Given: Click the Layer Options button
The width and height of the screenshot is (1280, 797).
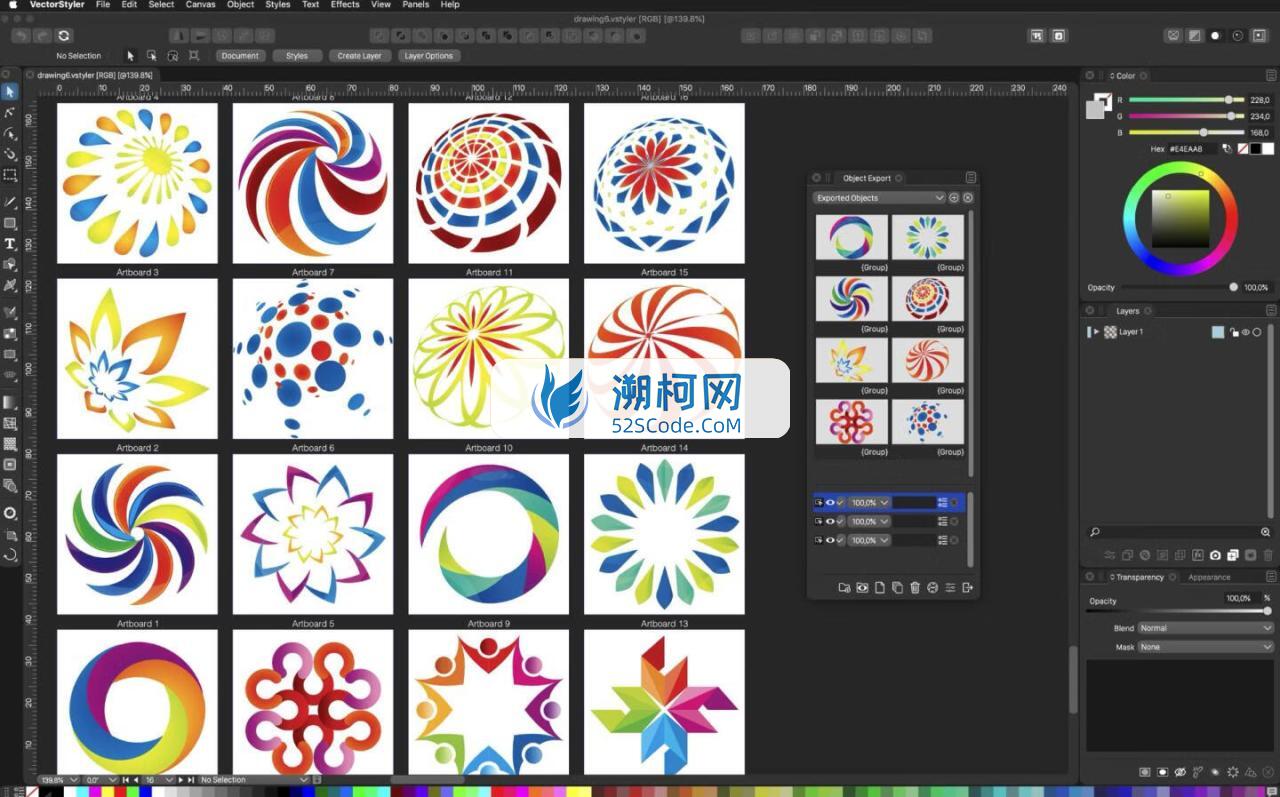Looking at the screenshot, I should click(429, 56).
